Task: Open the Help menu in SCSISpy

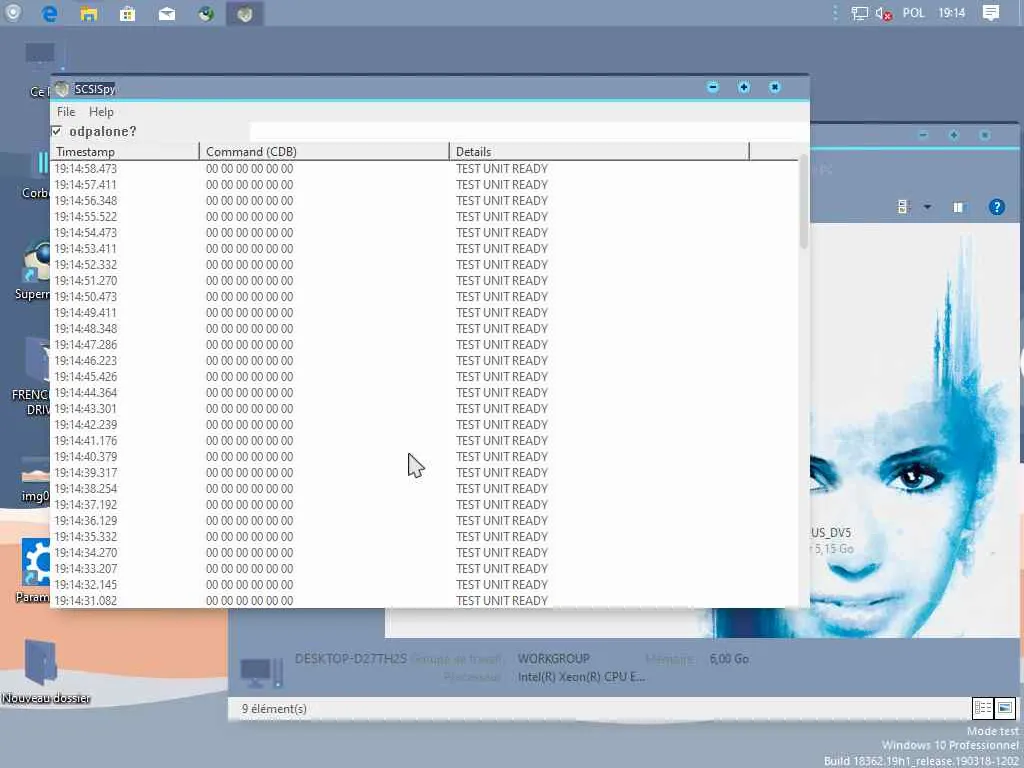Action: click(x=101, y=112)
